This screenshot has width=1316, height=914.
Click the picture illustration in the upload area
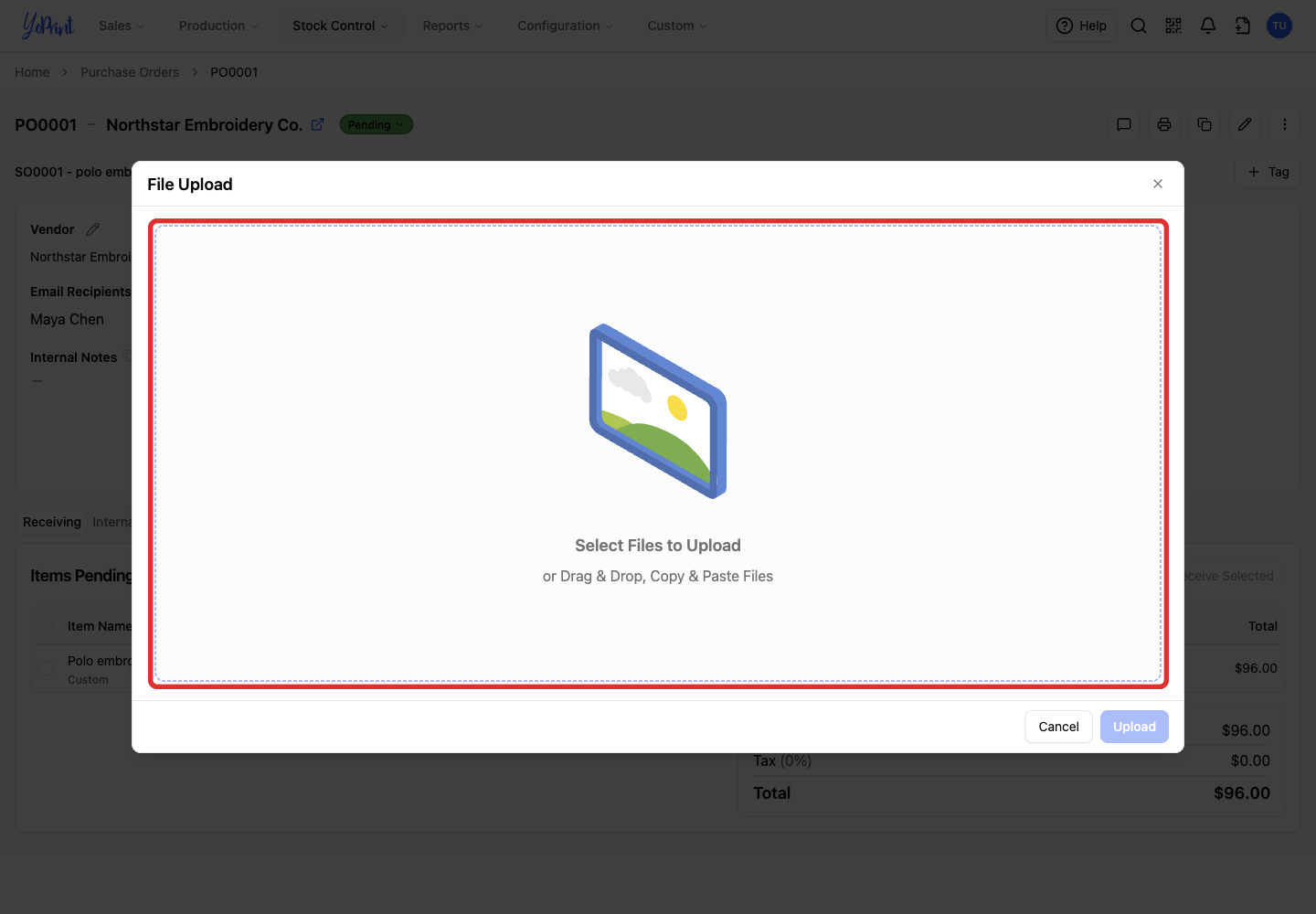pyautogui.click(x=658, y=411)
